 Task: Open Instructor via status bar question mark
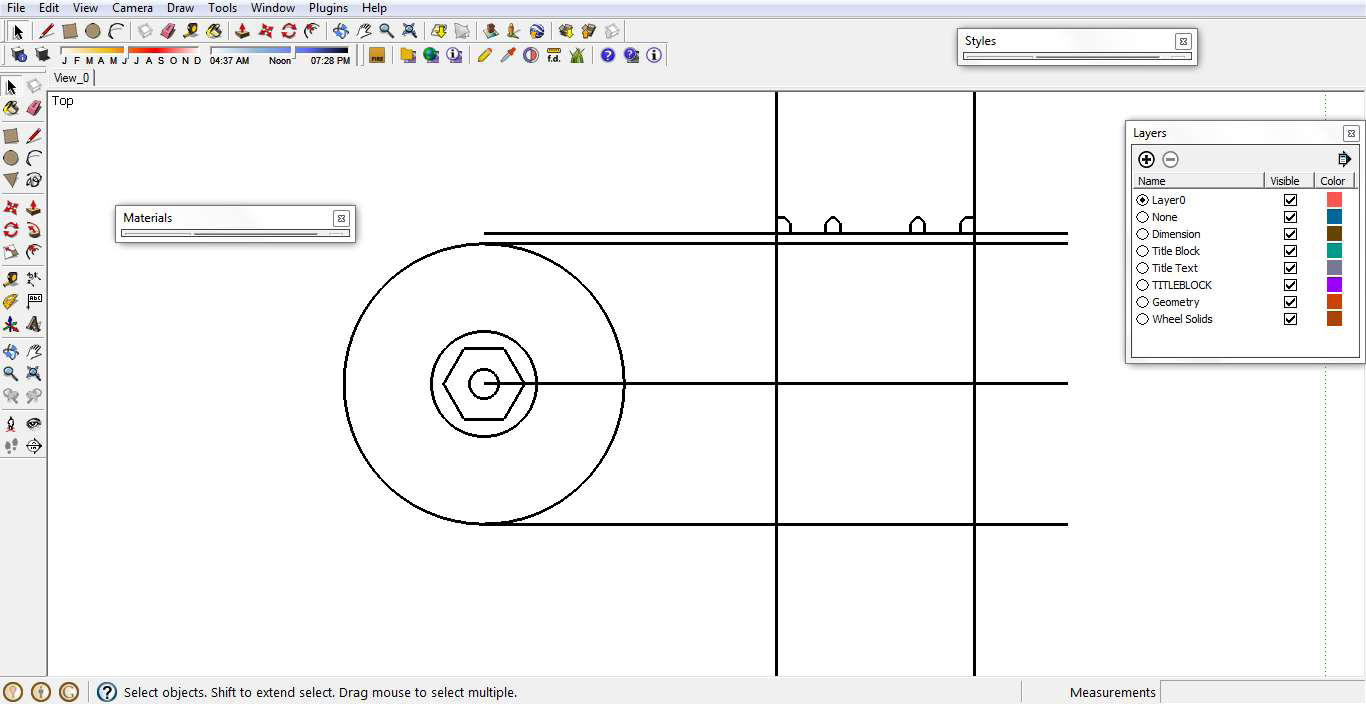click(106, 692)
